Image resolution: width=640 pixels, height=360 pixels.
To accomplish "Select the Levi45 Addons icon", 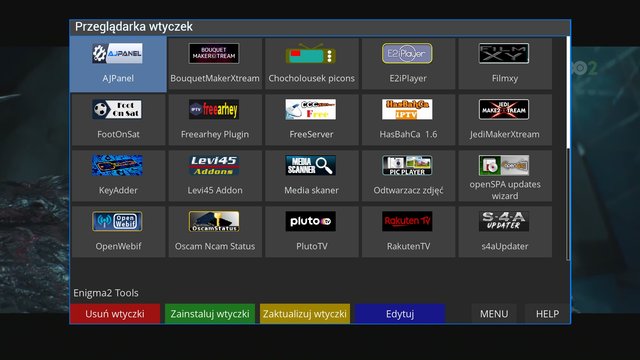I will coord(214,165).
